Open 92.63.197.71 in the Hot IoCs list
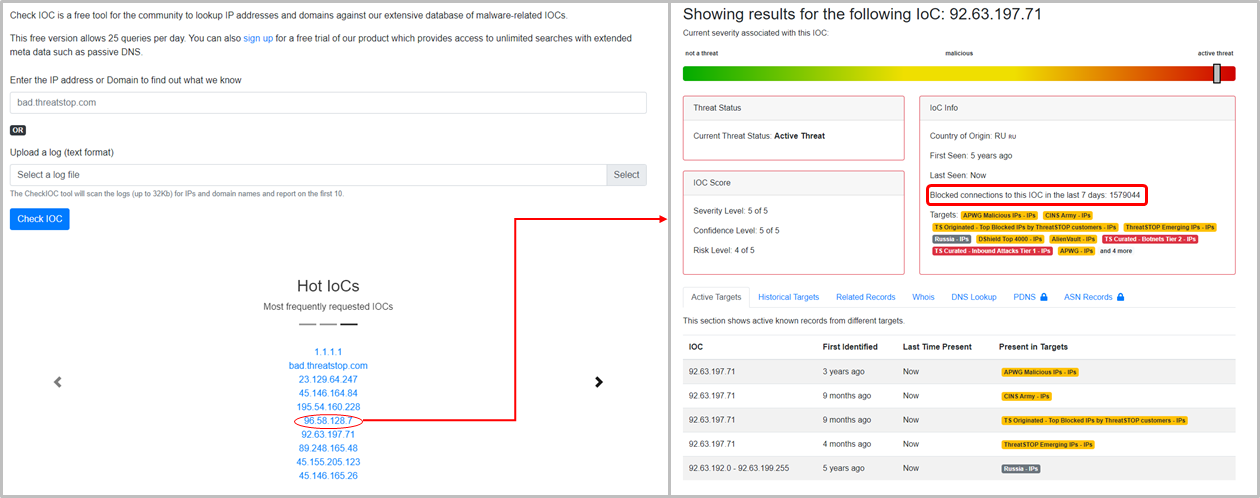This screenshot has width=1260, height=498. tap(328, 435)
